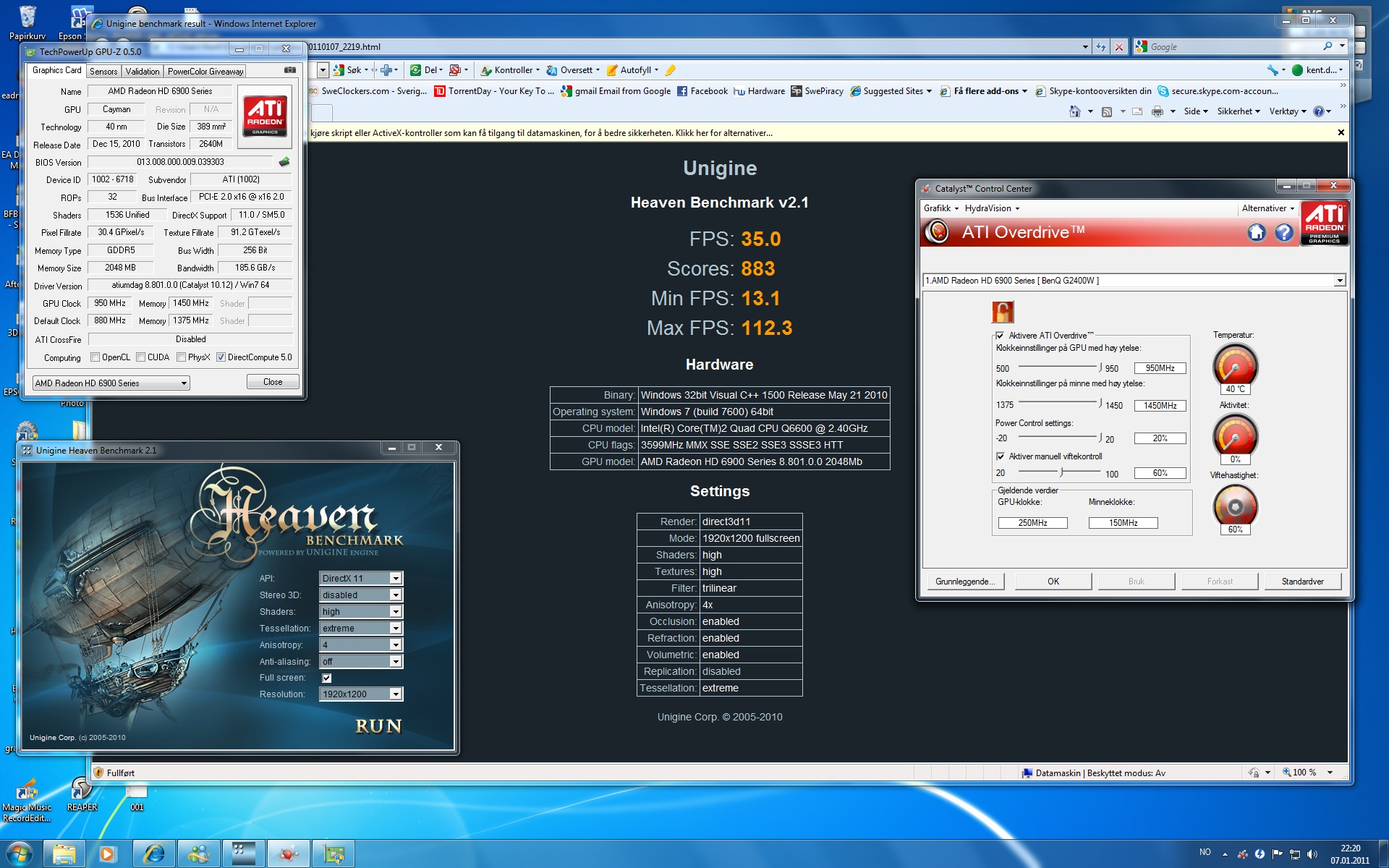Click the IE help question mark icon
The image size is (1389, 868).
click(x=1318, y=111)
